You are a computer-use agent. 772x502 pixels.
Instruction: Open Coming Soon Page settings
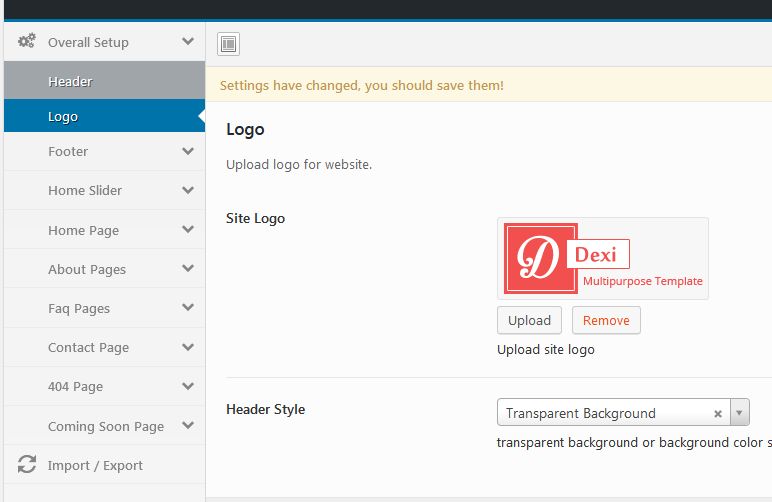[105, 426]
